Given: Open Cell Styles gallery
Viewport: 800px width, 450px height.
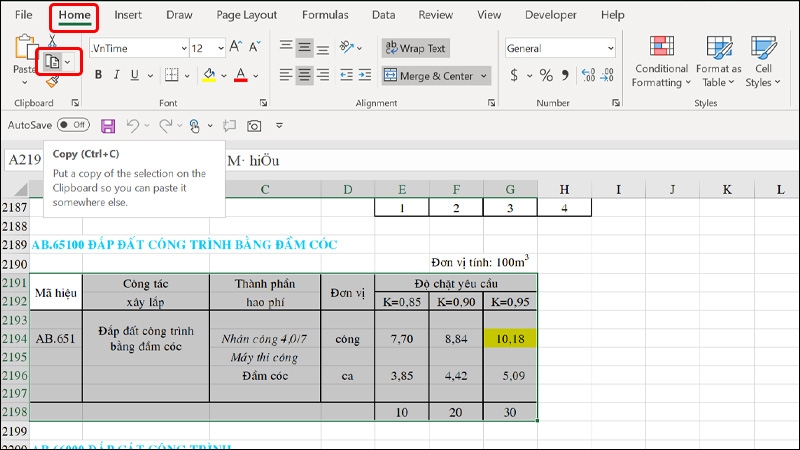Looking at the screenshot, I should [x=763, y=61].
